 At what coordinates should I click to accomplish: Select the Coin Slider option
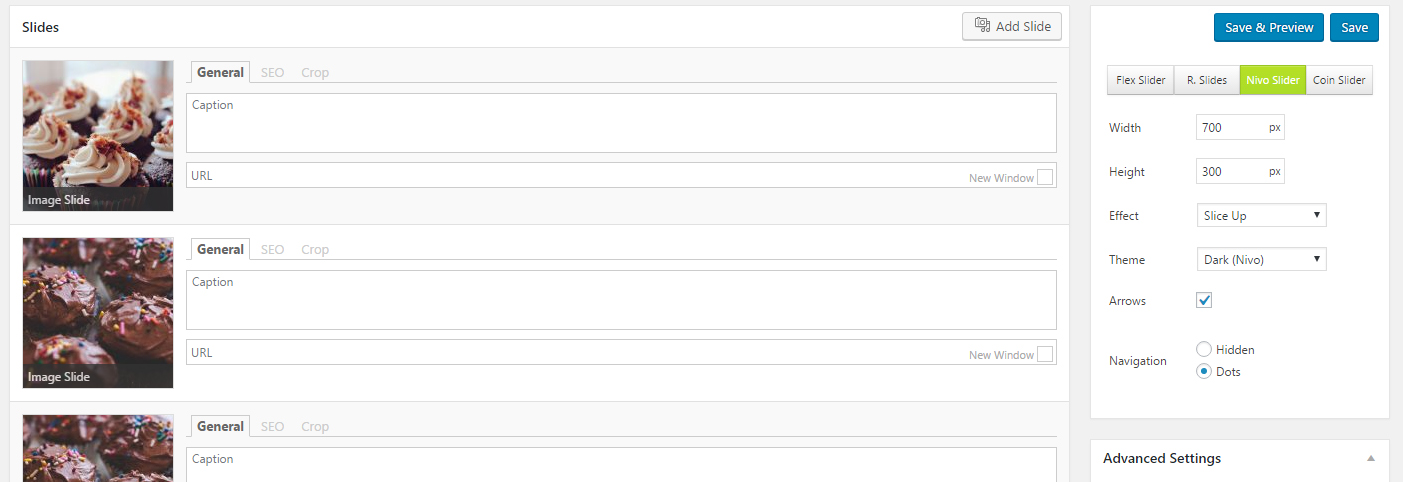click(1339, 80)
